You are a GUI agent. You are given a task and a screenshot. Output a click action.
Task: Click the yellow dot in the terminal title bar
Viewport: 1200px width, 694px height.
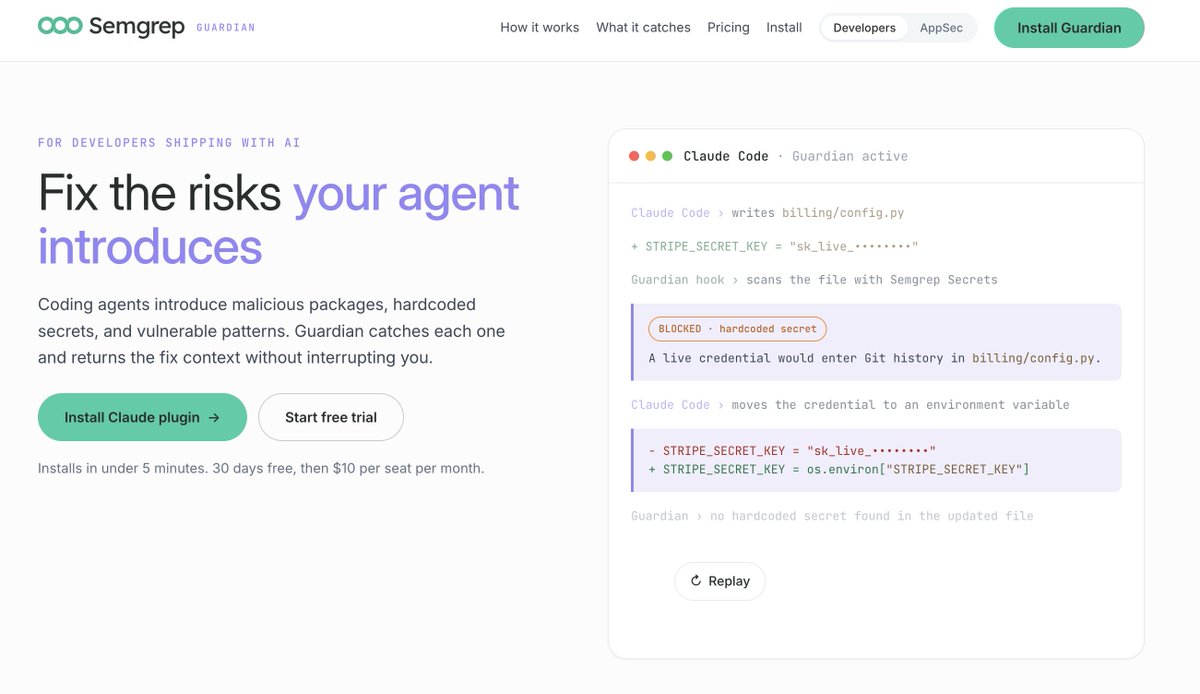[x=651, y=156]
